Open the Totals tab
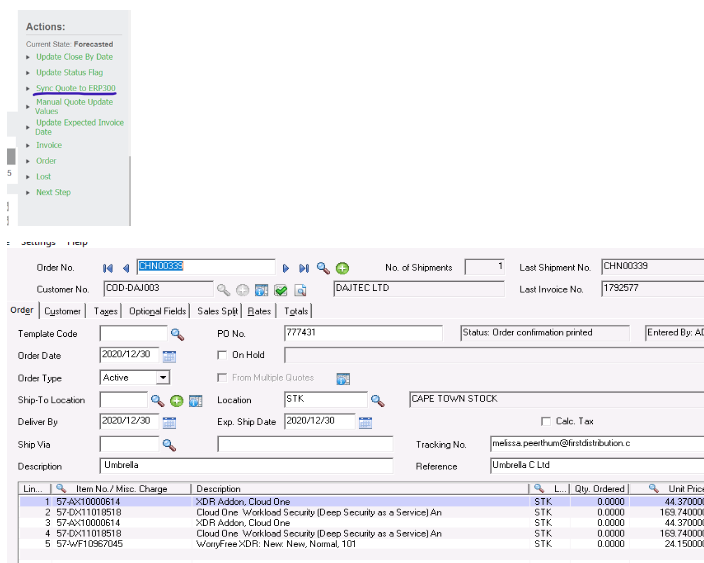Screen dimensions: 704x563 tap(296, 311)
